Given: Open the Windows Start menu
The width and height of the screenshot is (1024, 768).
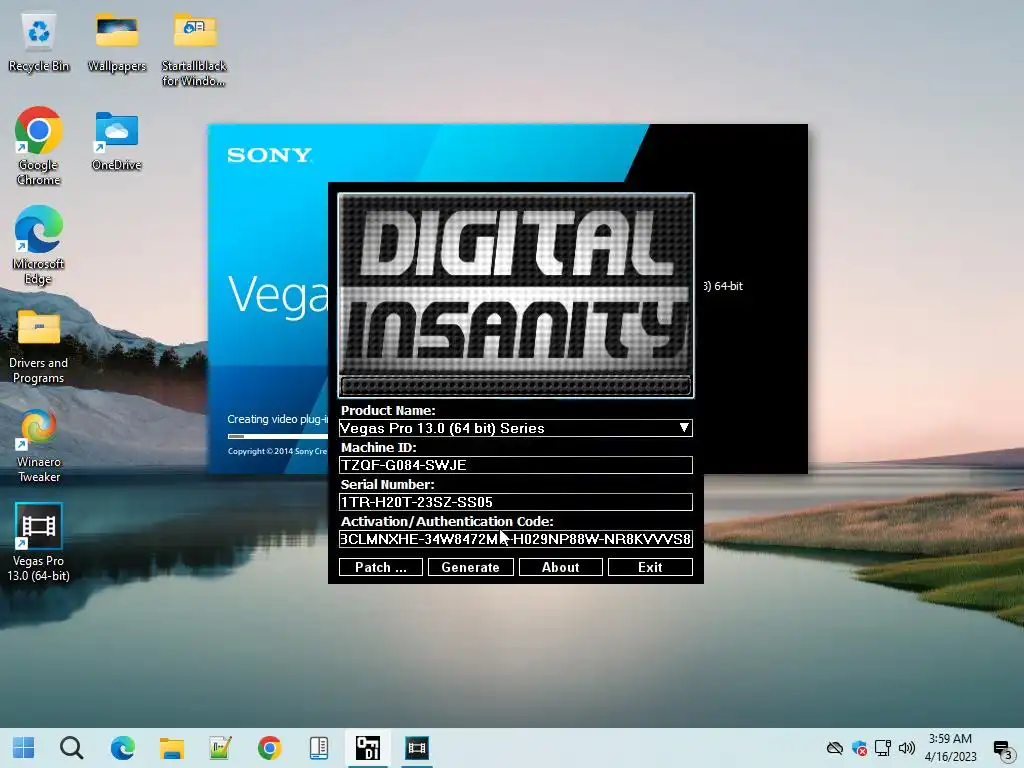Looking at the screenshot, I should [x=24, y=748].
